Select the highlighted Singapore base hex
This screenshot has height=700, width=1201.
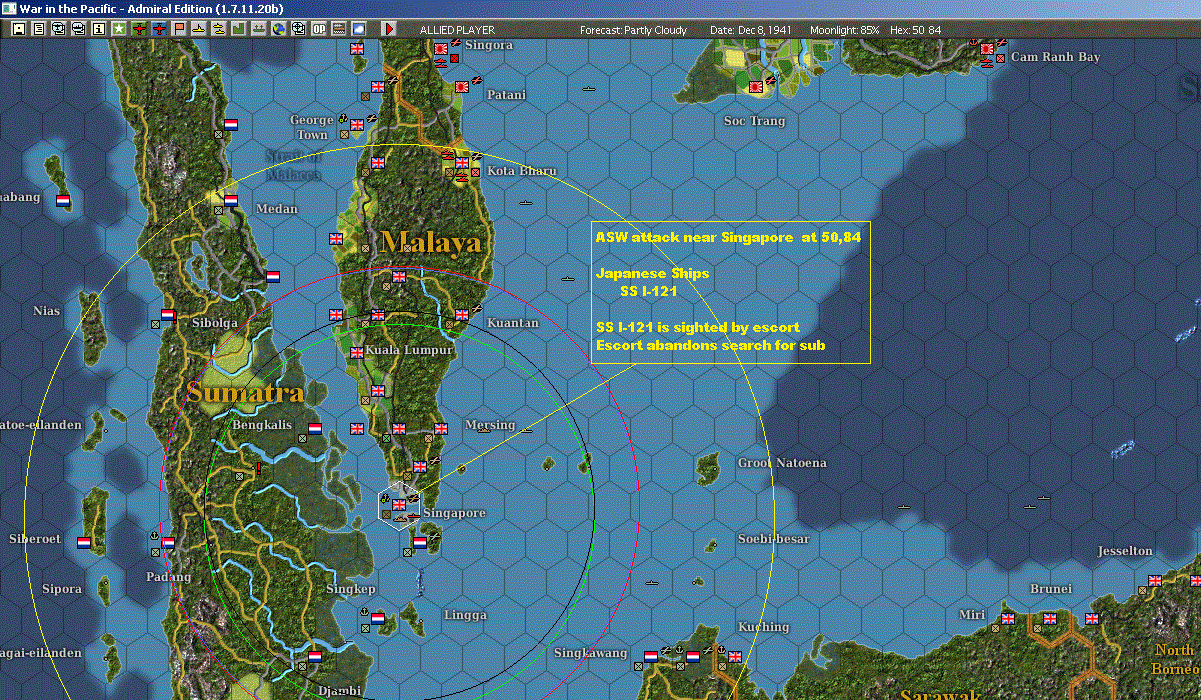coord(399,505)
